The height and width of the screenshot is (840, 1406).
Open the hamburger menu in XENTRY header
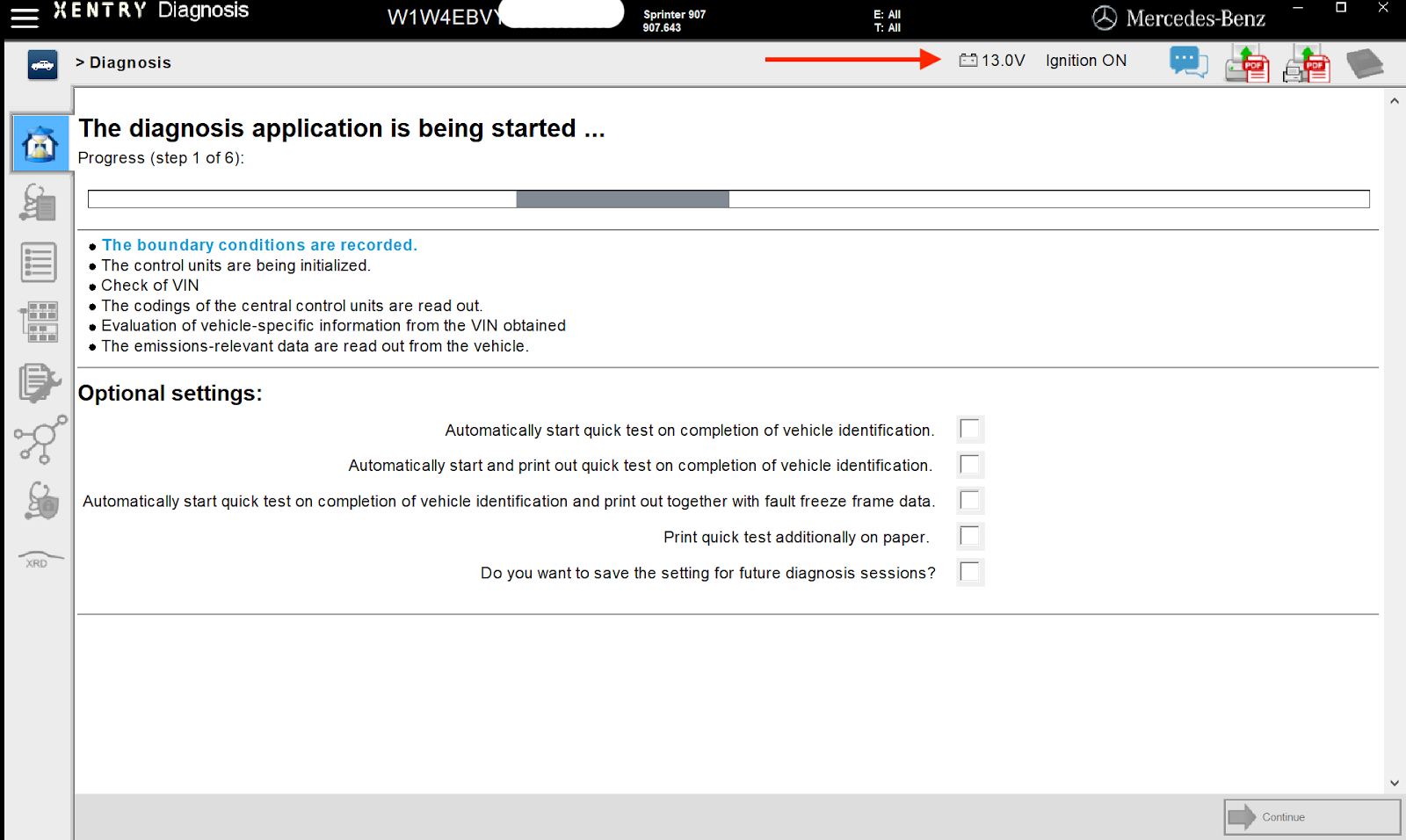tap(25, 18)
